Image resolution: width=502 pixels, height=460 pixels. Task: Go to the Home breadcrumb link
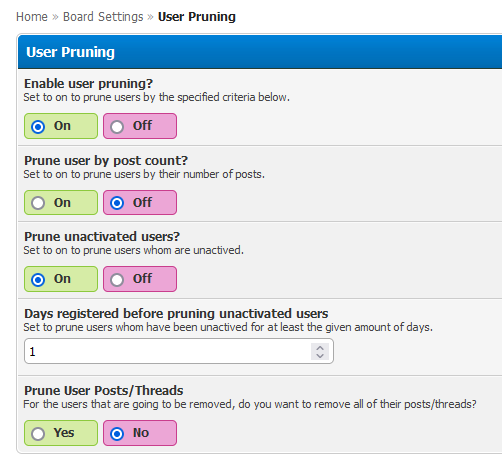click(x=32, y=17)
